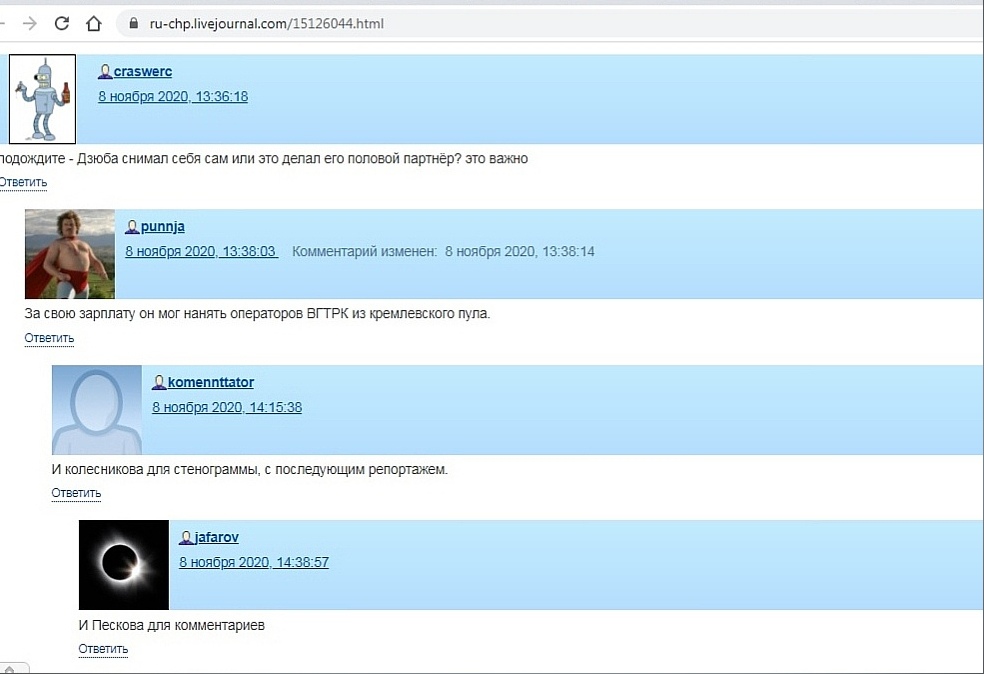Click punnja's caped wrestler avatar

pyautogui.click(x=70, y=254)
